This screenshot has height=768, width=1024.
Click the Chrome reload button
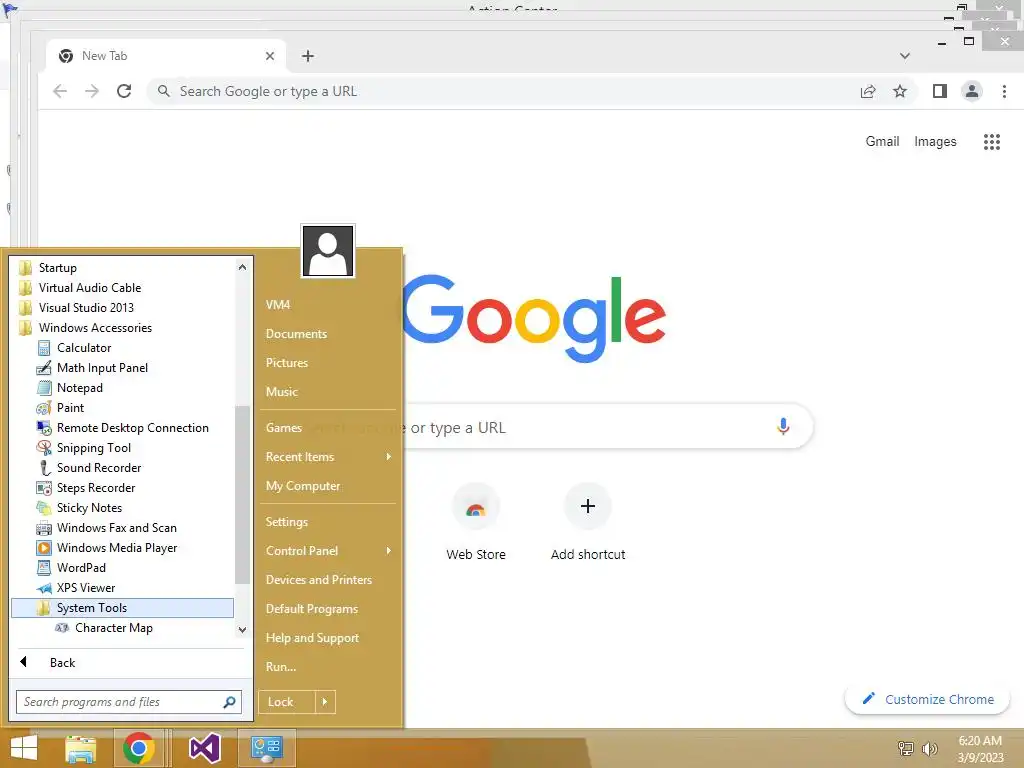124,91
